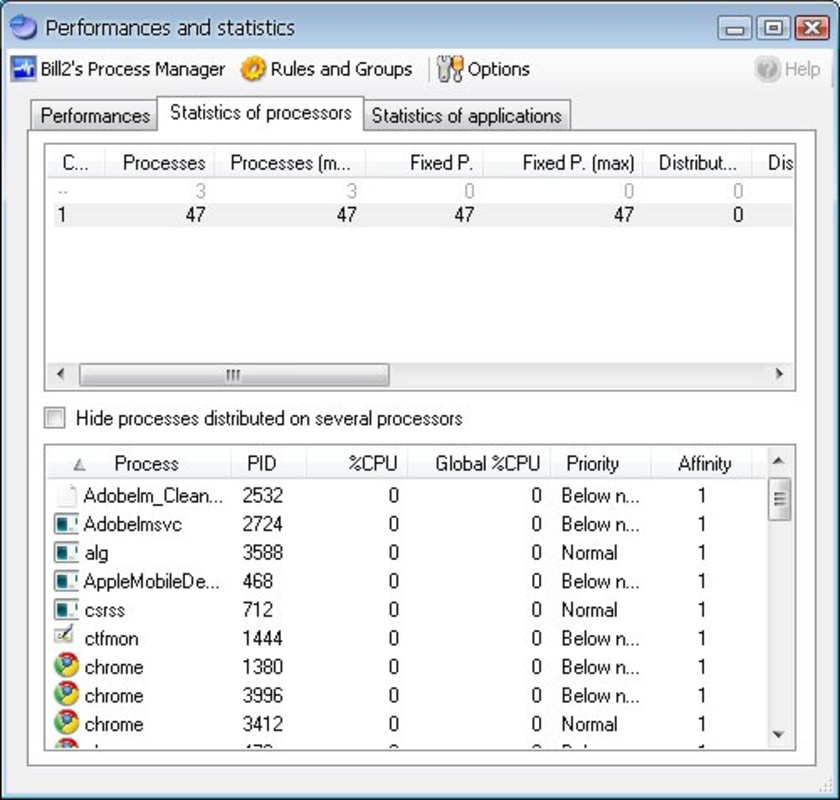840x800 pixels.
Task: Open the Options toolbar label
Action: (498, 69)
